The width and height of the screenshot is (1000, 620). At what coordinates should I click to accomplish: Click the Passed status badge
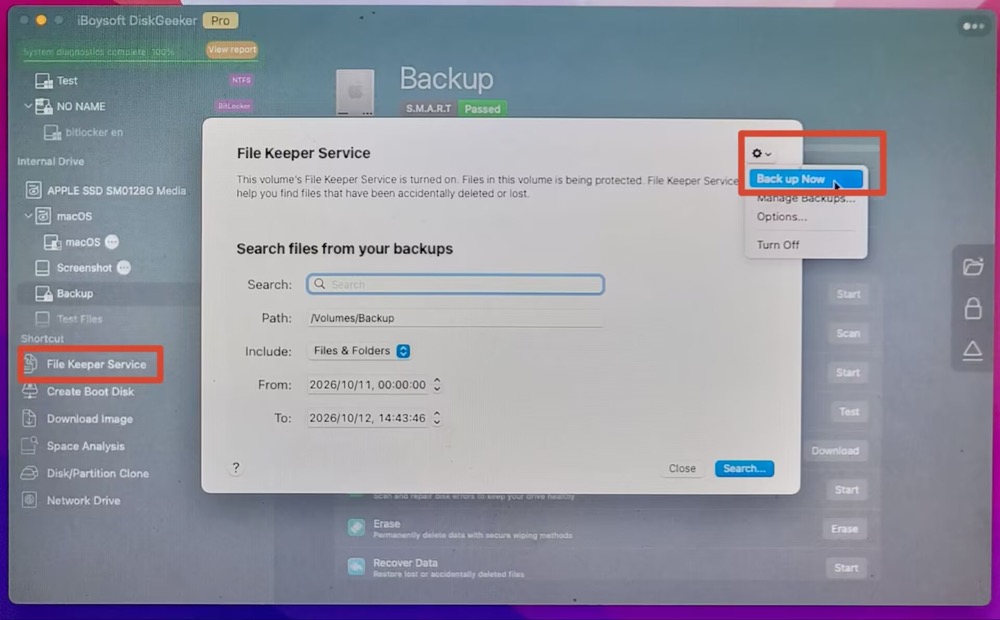pyautogui.click(x=482, y=108)
